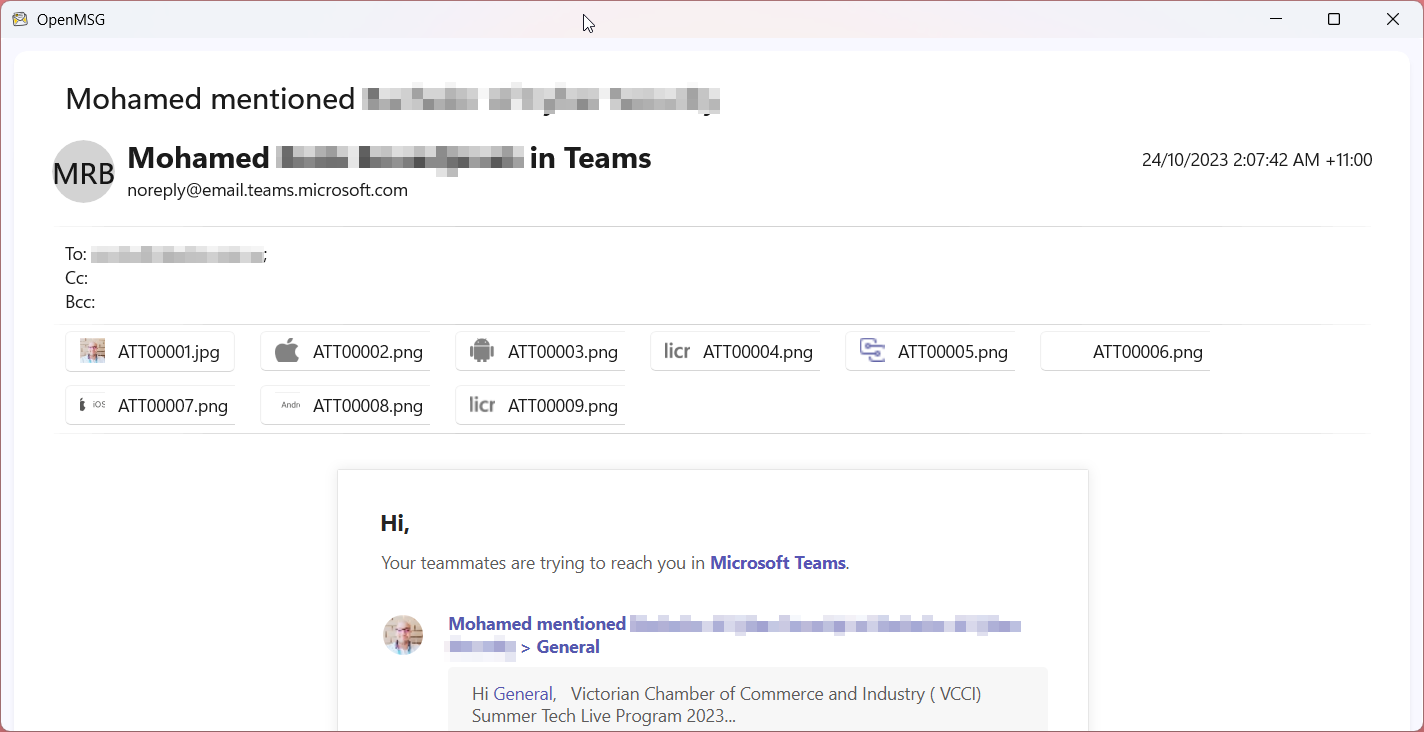Click the 'Mohamed ... in Teams' sender name
This screenshot has height=732, width=1424.
390,158
